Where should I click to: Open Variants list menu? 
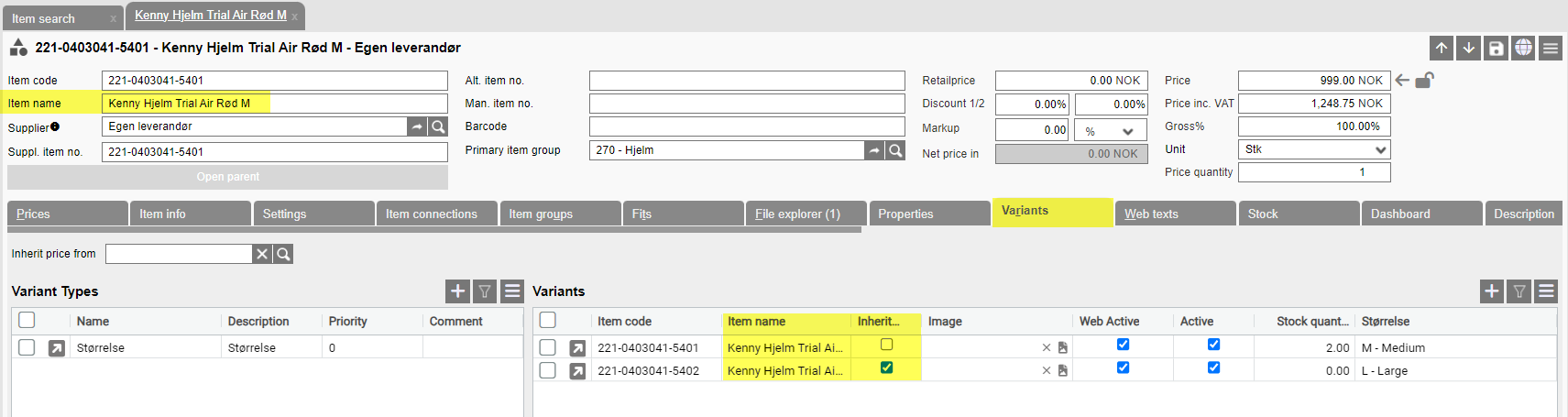pos(1547,291)
